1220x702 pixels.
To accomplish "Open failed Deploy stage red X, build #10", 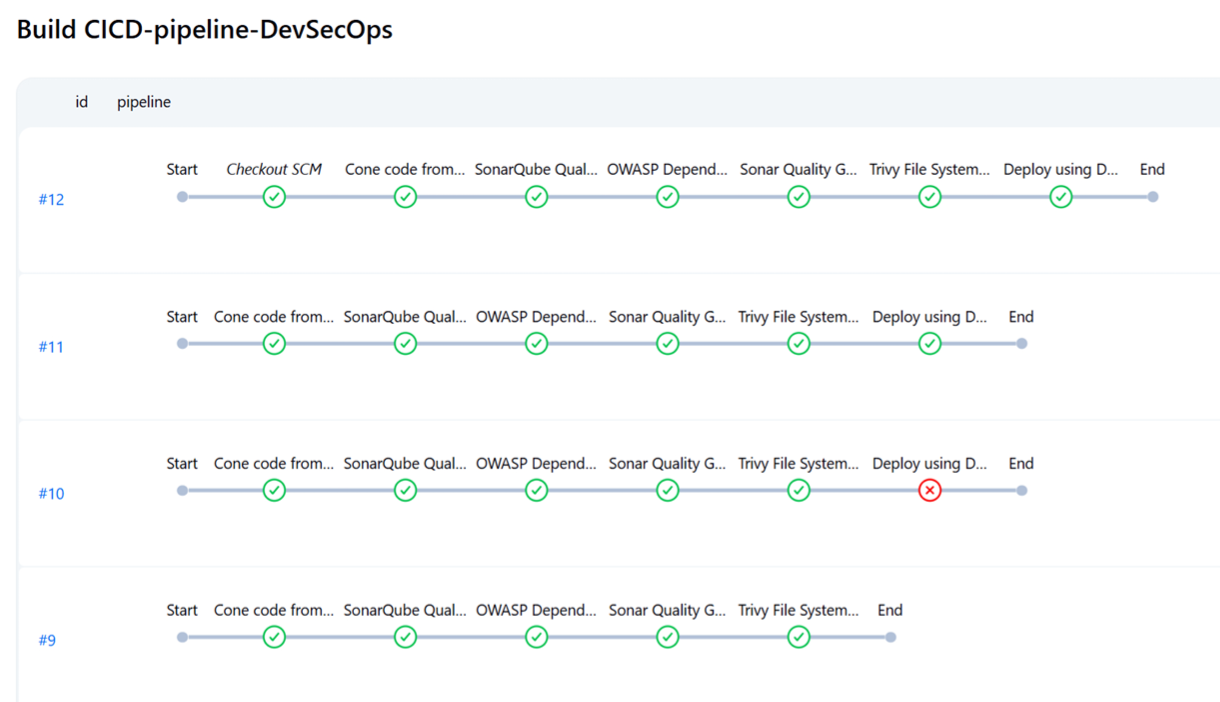I will pos(930,491).
